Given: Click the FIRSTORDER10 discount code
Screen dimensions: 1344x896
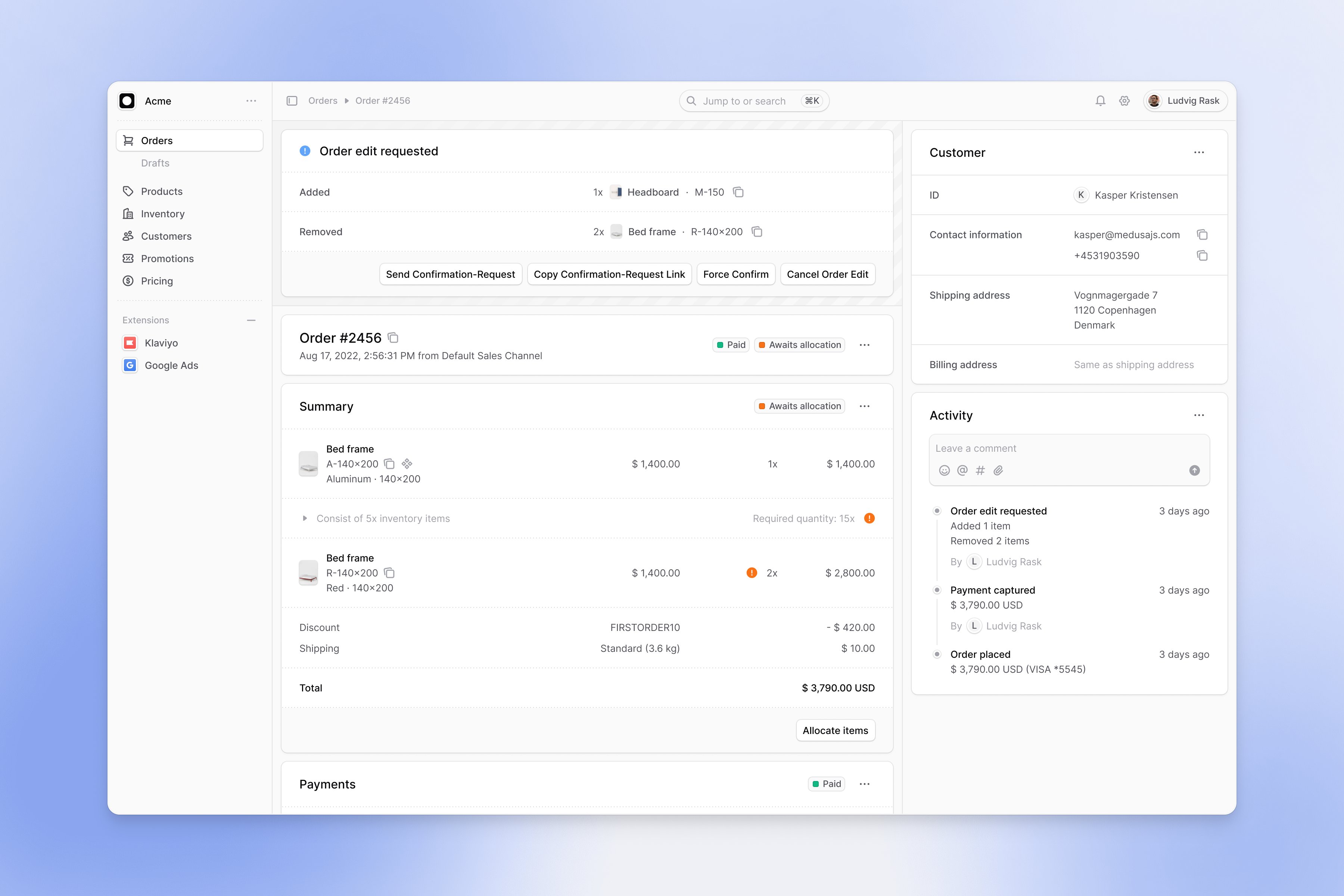Looking at the screenshot, I should coord(645,628).
